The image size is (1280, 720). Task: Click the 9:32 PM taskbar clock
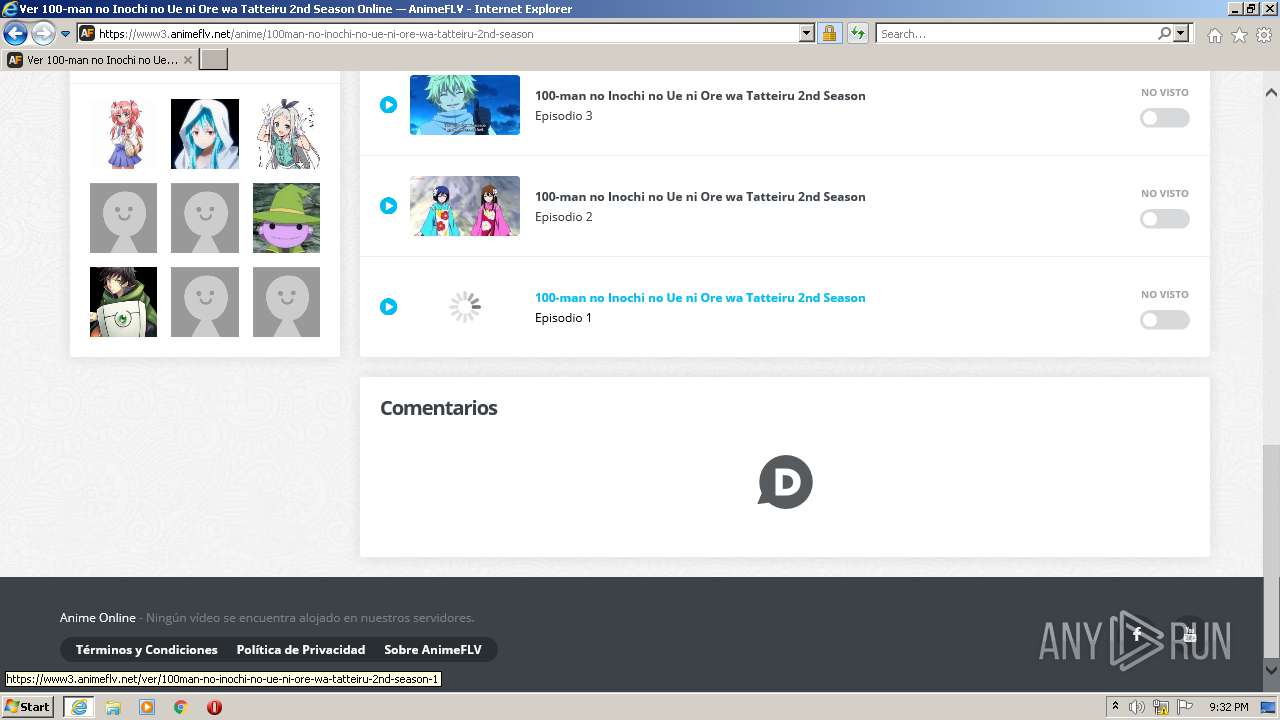click(x=1229, y=707)
